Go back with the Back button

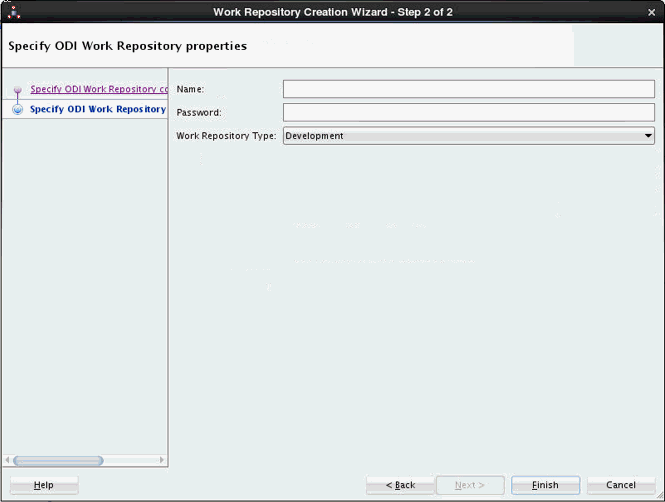[x=400, y=485]
